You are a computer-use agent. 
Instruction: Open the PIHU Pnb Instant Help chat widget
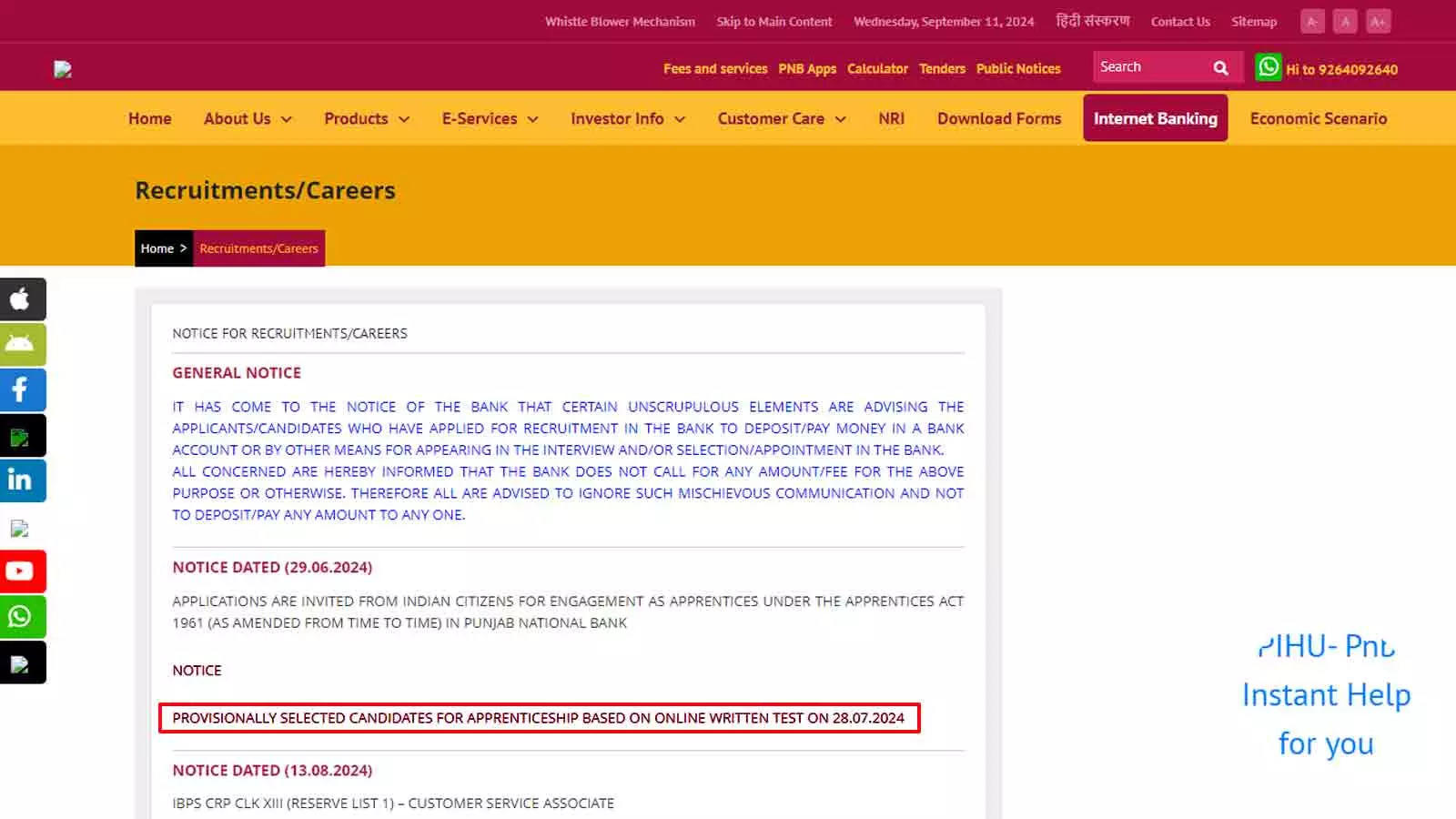(1326, 694)
